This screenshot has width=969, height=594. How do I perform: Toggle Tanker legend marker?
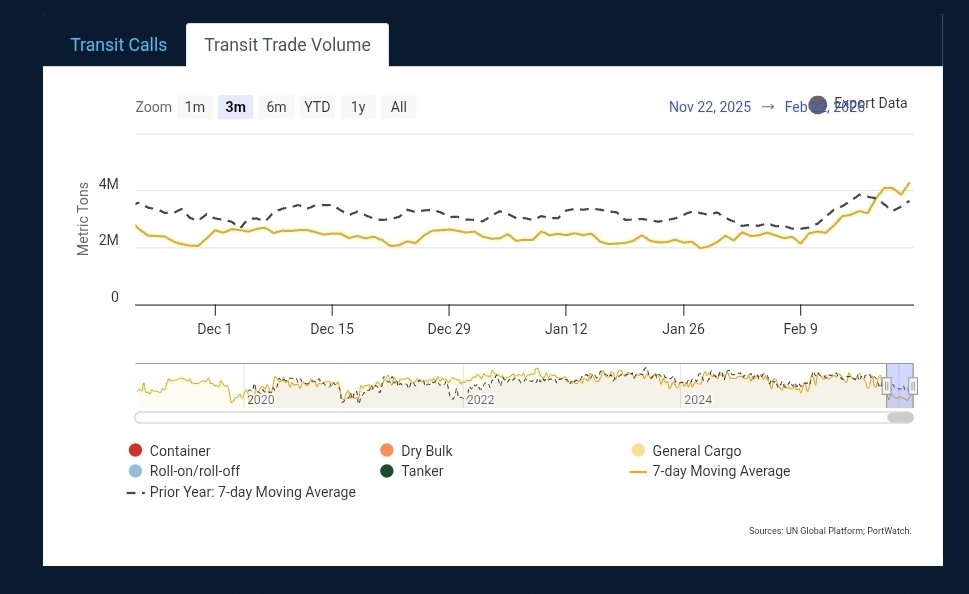pos(387,470)
